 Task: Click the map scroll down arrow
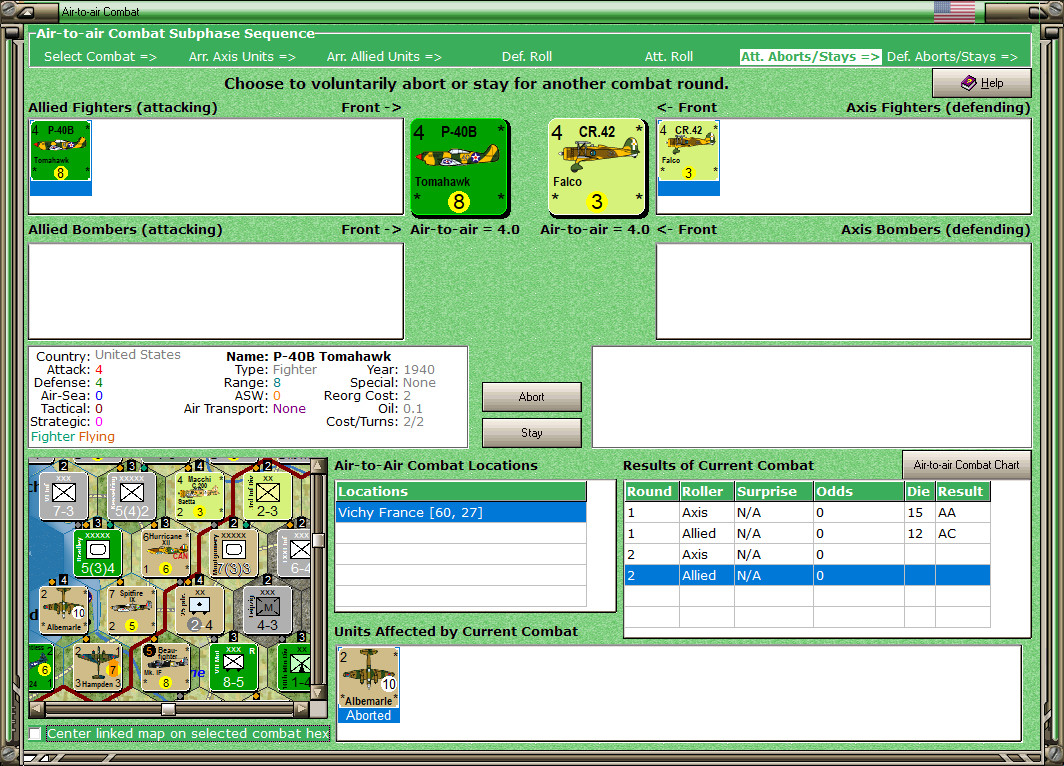pos(317,693)
